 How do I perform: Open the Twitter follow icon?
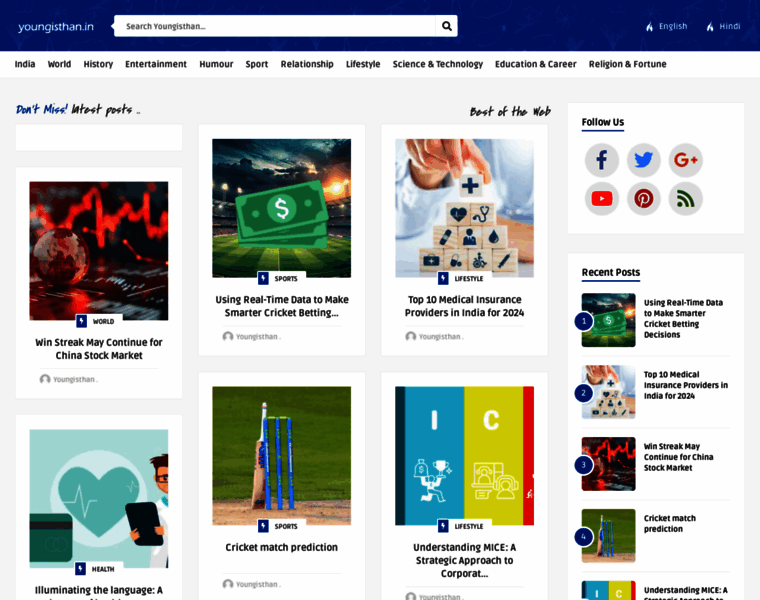point(643,160)
